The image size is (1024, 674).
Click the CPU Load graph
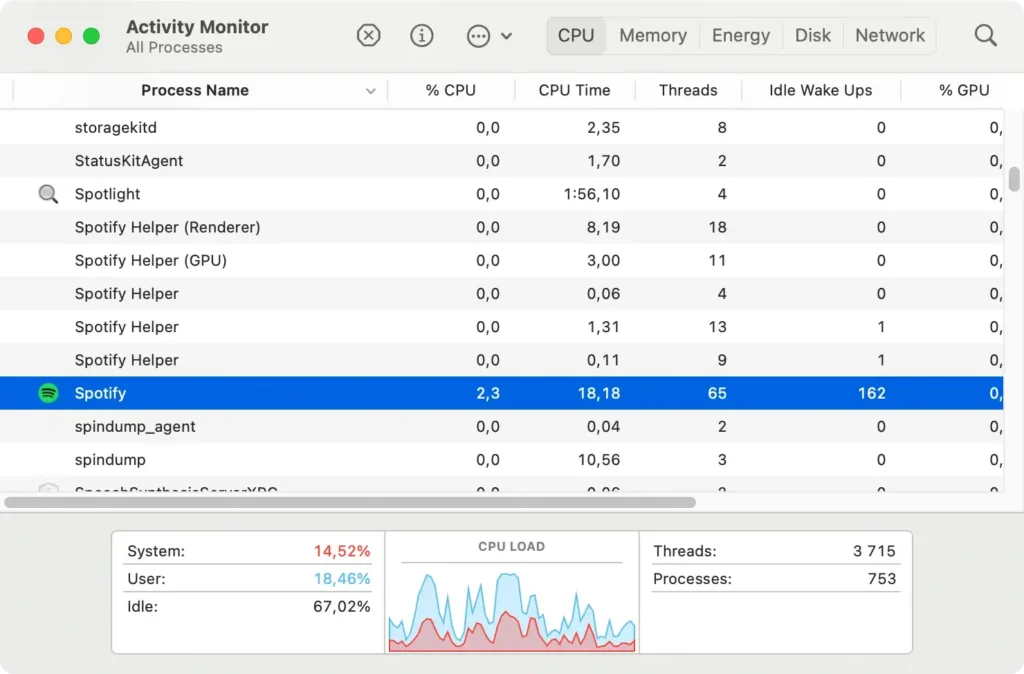(x=511, y=605)
